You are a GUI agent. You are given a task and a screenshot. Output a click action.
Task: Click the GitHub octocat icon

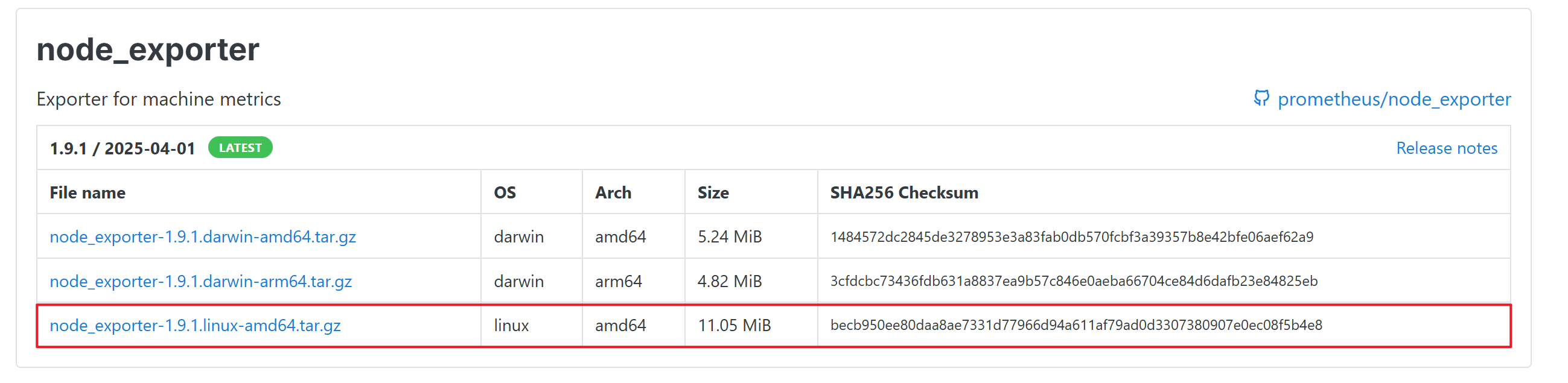(1261, 98)
